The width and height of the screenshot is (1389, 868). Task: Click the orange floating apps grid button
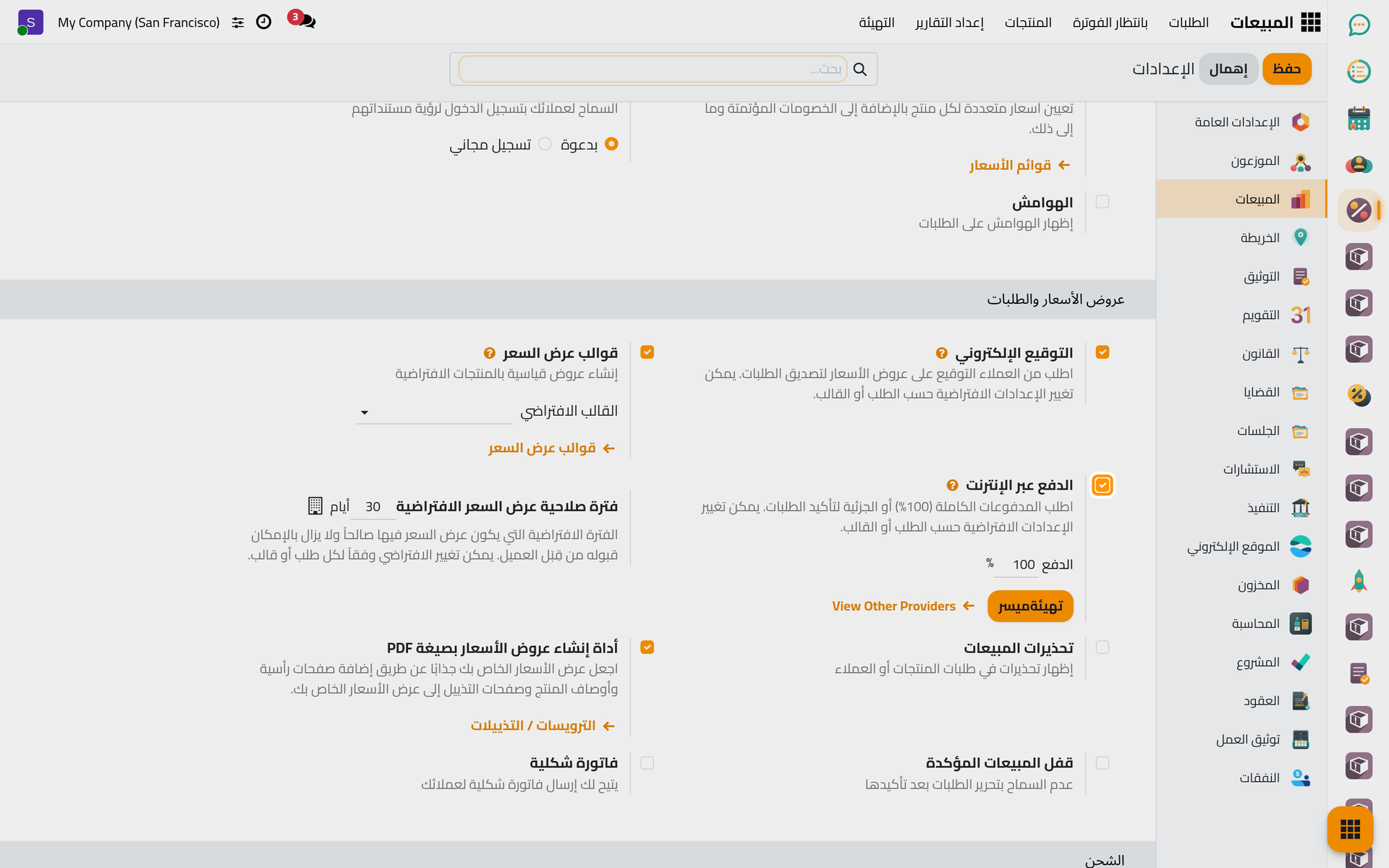[1350, 829]
